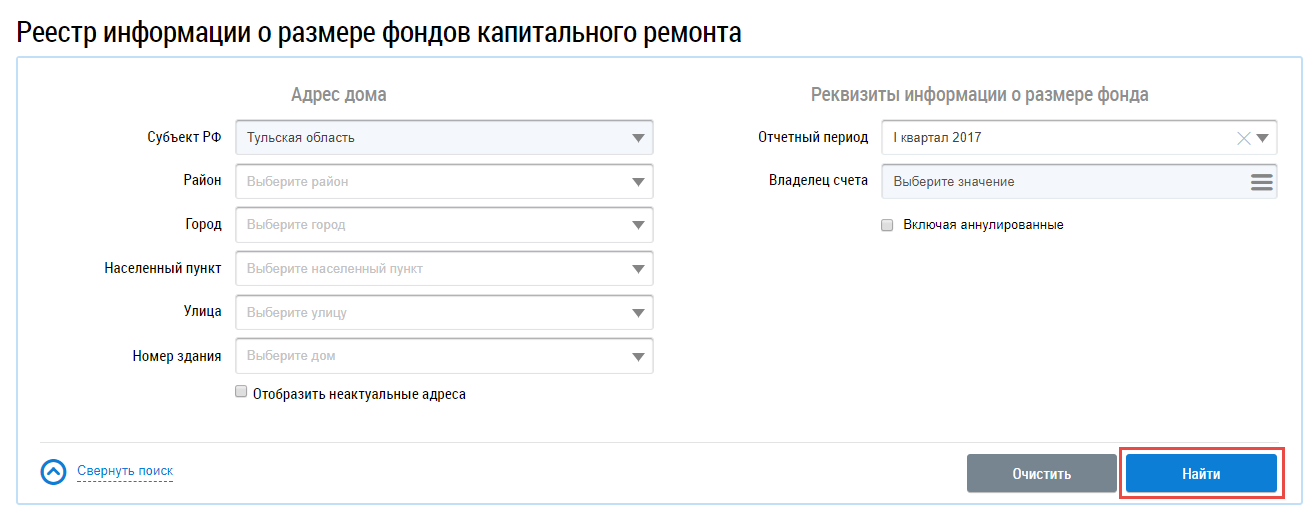The height and width of the screenshot is (516, 1312).
Task: Expand the Населенный пункт dropdown
Action: pyautogui.click(x=638, y=269)
